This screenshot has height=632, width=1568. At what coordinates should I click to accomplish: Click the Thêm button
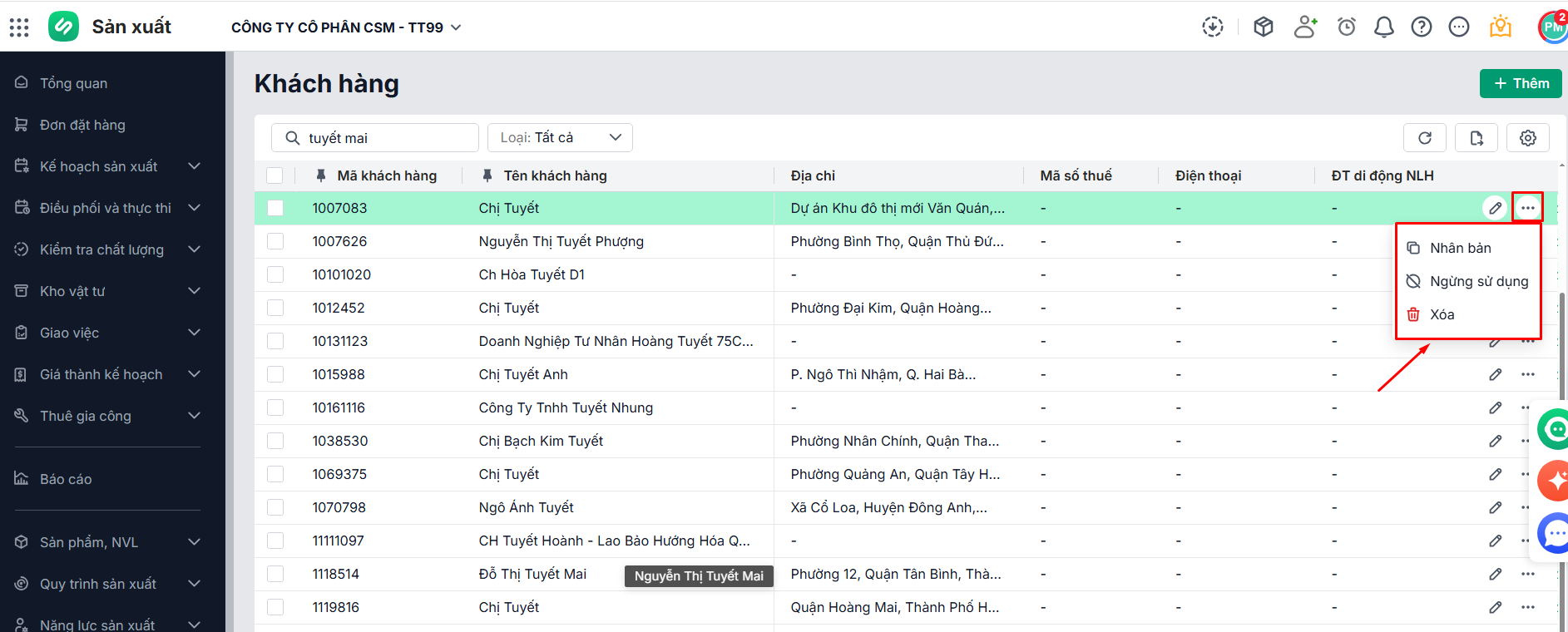1520,83
